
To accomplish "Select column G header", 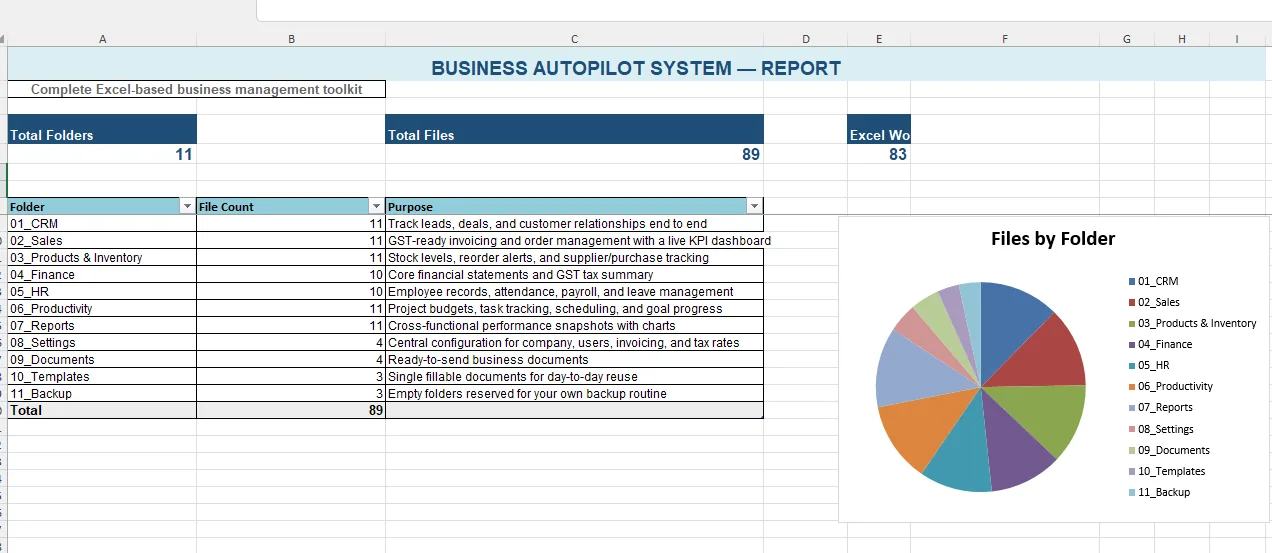I will (1127, 39).
